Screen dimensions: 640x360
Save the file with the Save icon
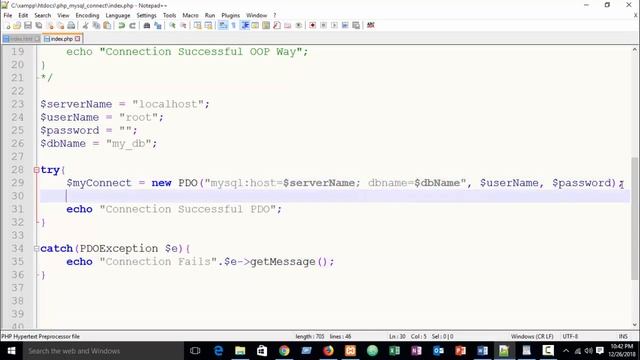[28, 25]
